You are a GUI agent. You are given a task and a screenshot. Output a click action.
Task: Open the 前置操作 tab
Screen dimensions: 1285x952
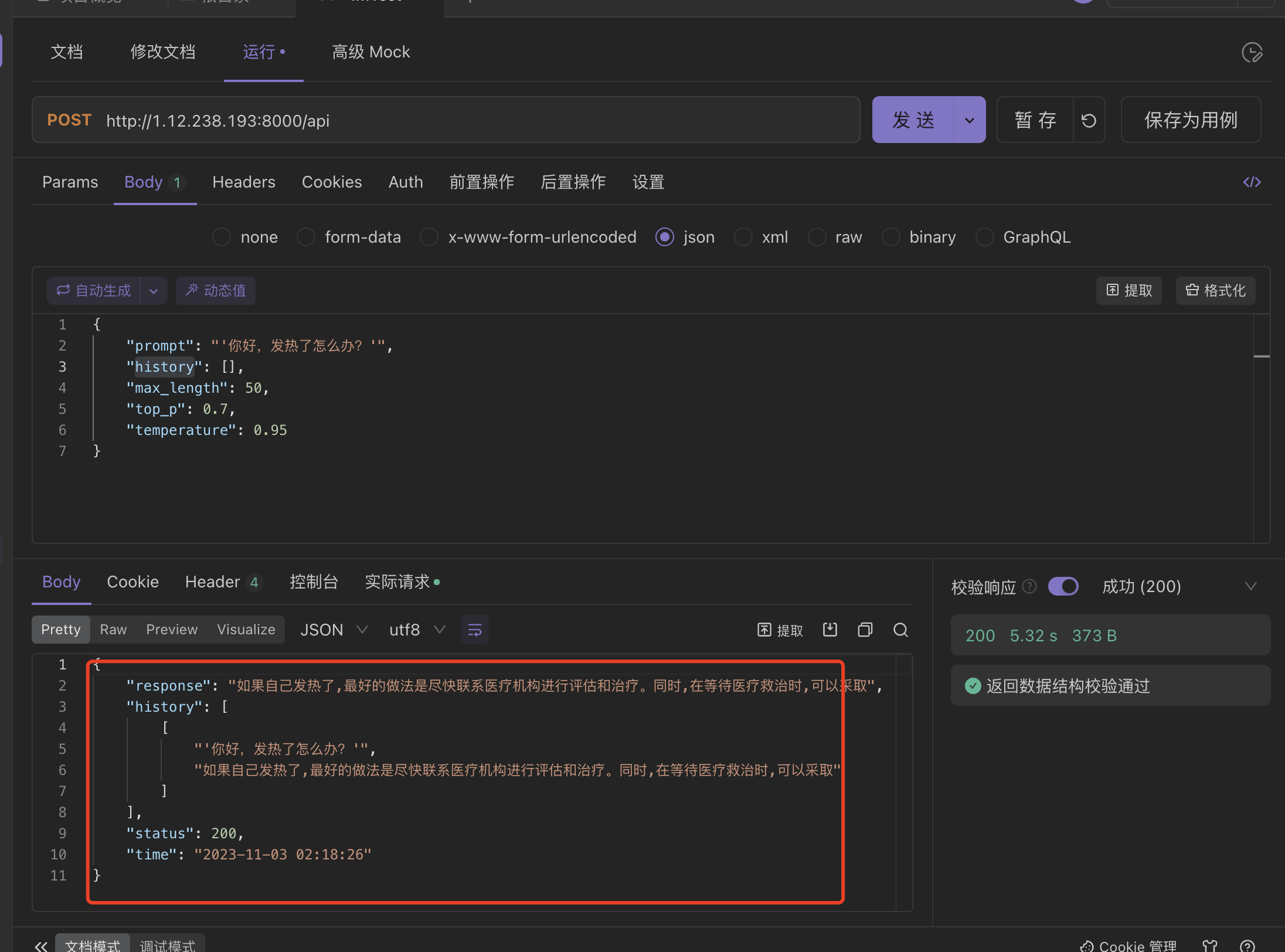pyautogui.click(x=482, y=182)
